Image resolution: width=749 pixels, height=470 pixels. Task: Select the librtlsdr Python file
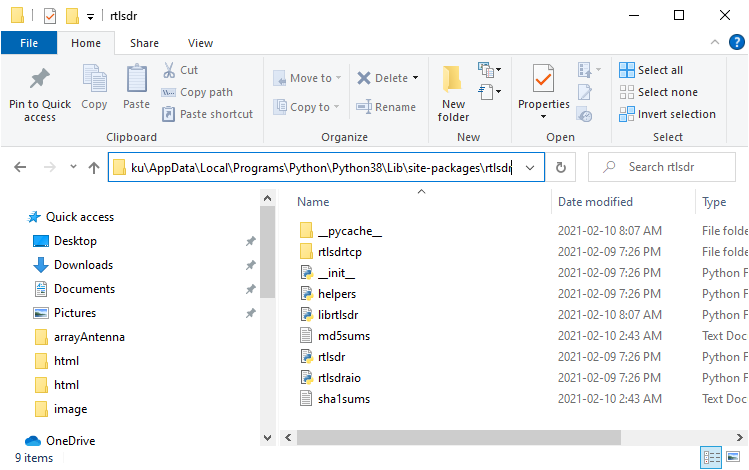(x=338, y=315)
